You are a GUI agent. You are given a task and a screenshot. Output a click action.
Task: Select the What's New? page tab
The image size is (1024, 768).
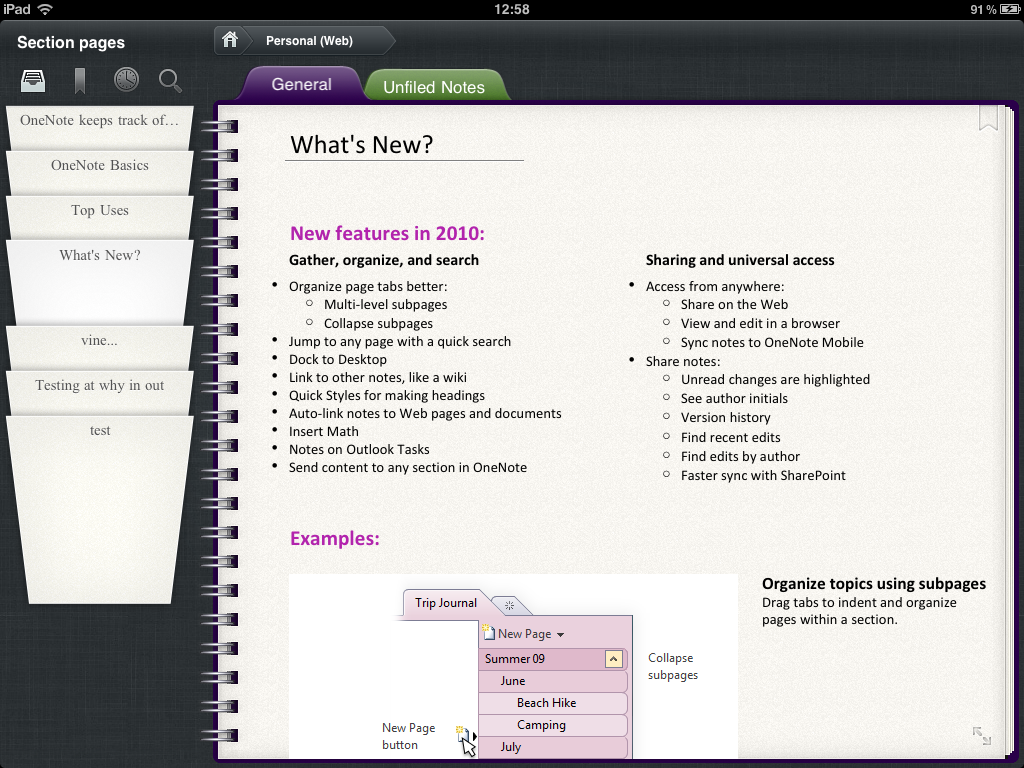click(99, 281)
